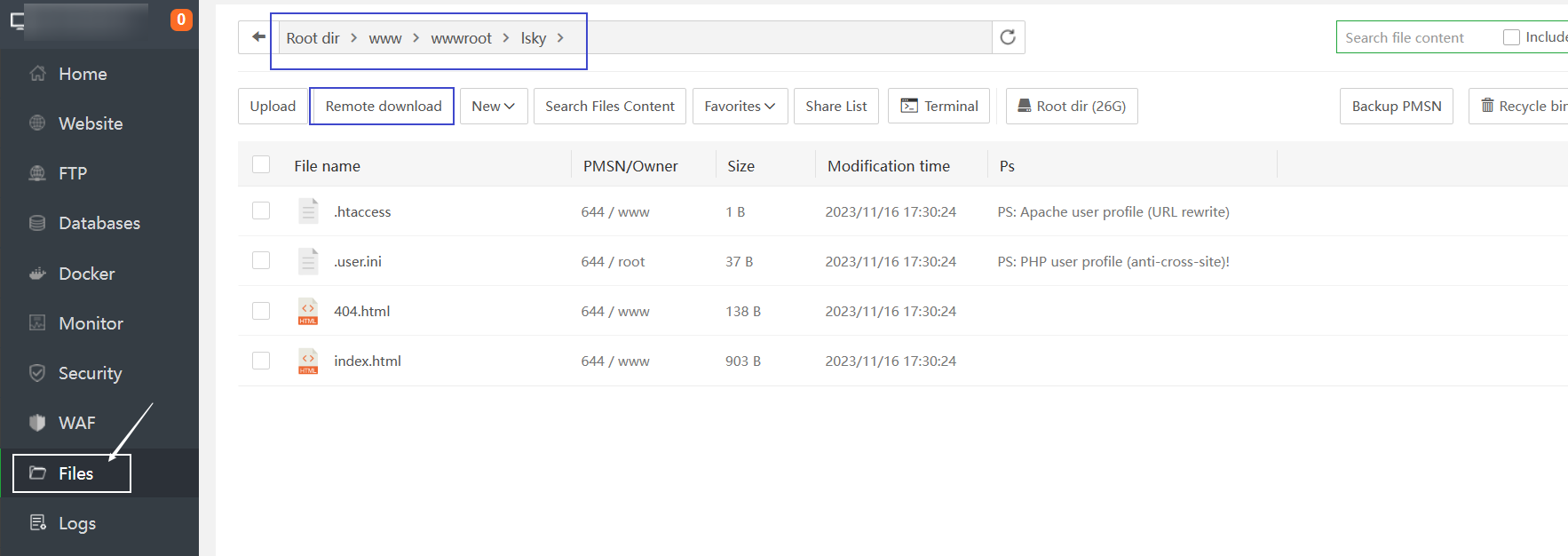Navigate to Root dir breadcrumb

(313, 38)
